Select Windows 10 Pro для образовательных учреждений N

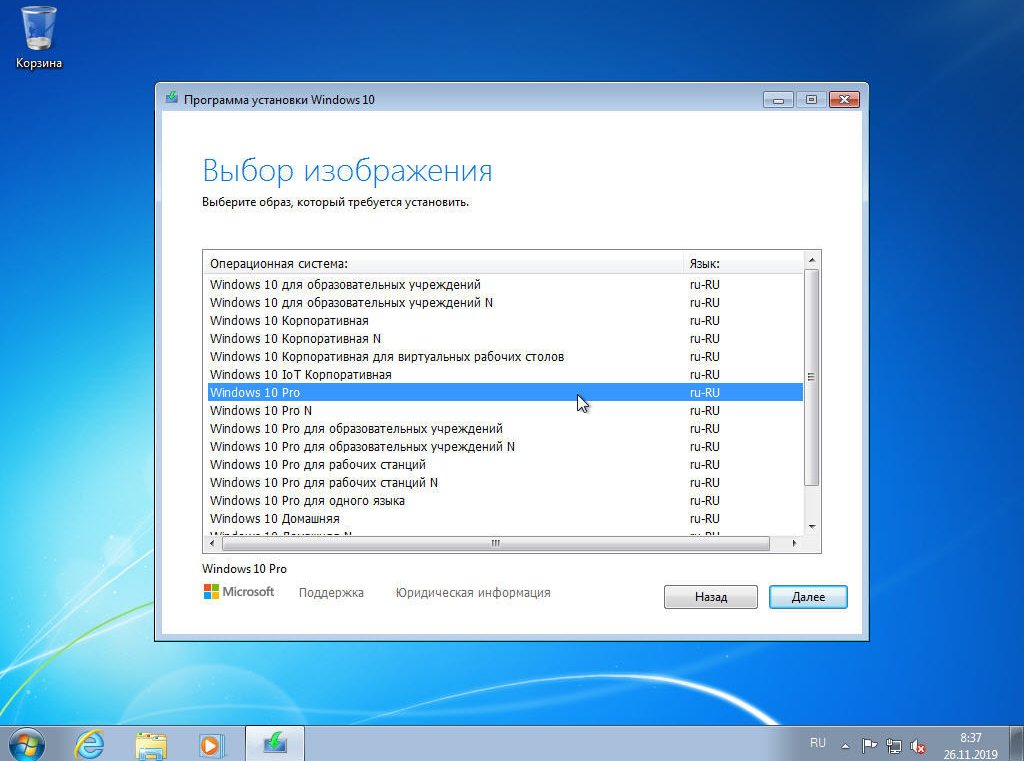505,447
